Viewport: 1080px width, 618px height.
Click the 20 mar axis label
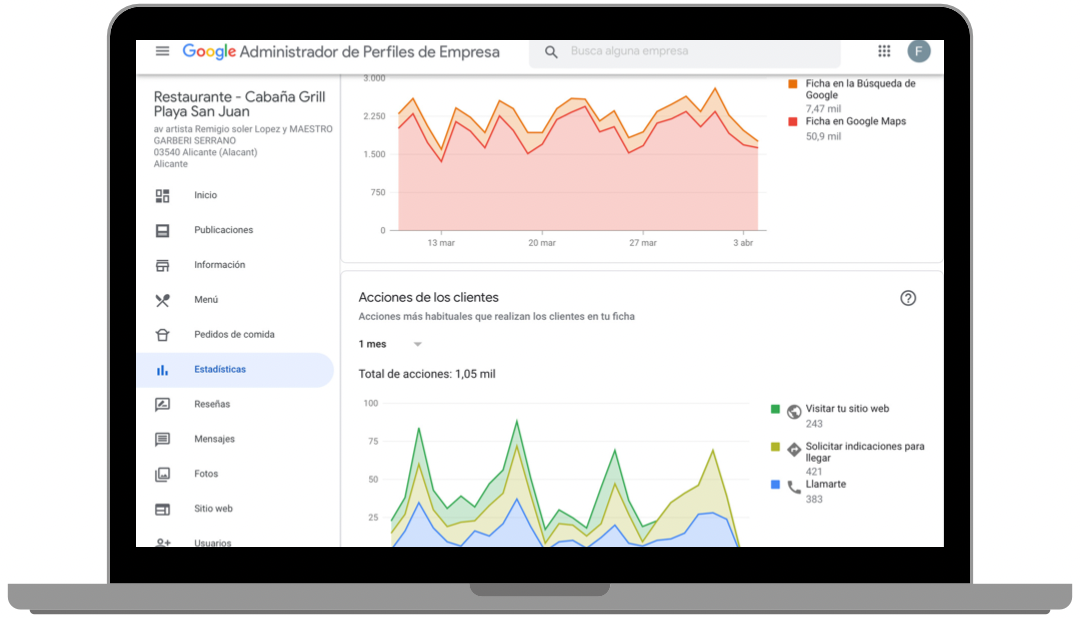click(542, 243)
